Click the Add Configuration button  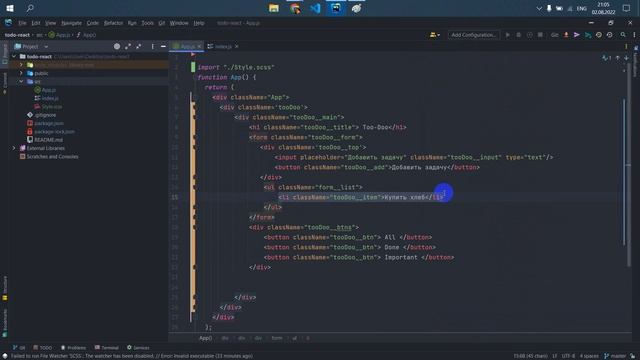coord(473,35)
